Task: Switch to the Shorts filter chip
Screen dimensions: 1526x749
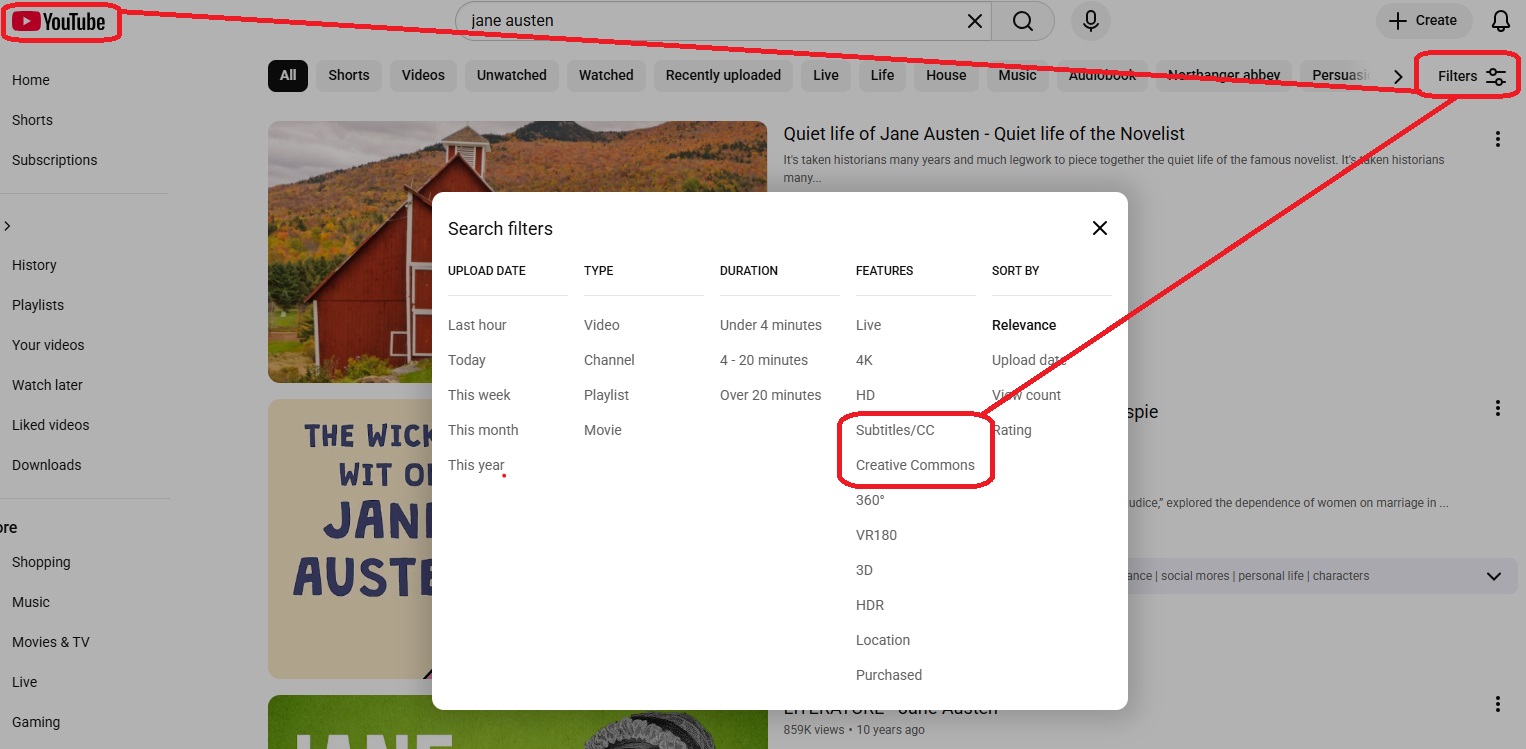Action: 348,75
